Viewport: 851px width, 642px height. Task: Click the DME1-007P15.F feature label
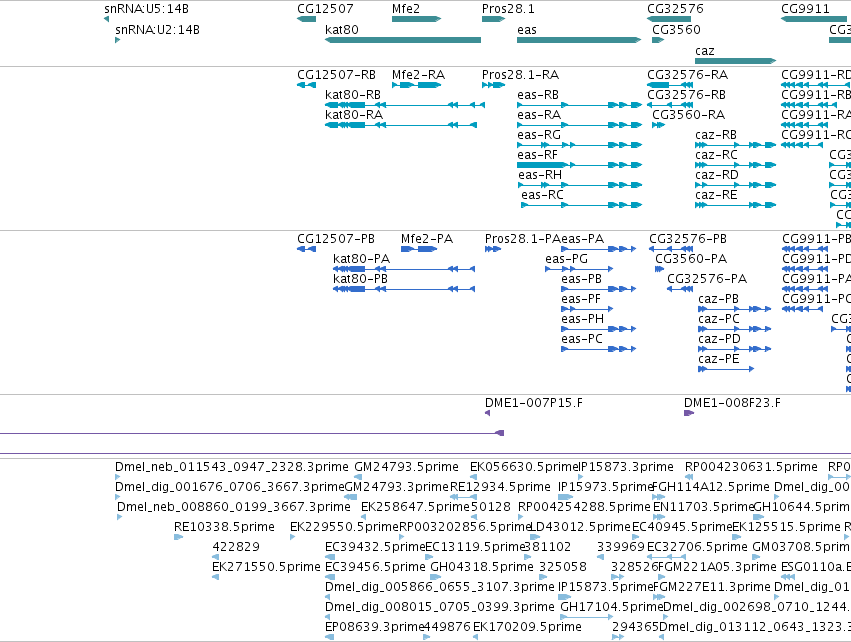pyautogui.click(x=534, y=403)
